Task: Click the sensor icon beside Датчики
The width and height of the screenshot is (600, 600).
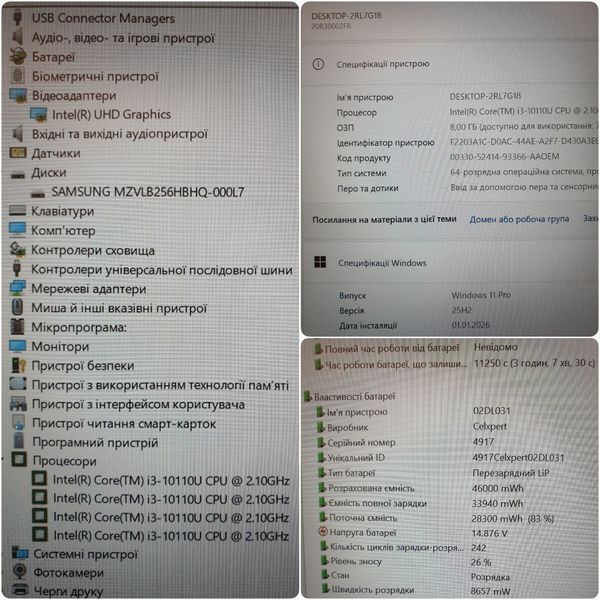Action: click(x=18, y=153)
